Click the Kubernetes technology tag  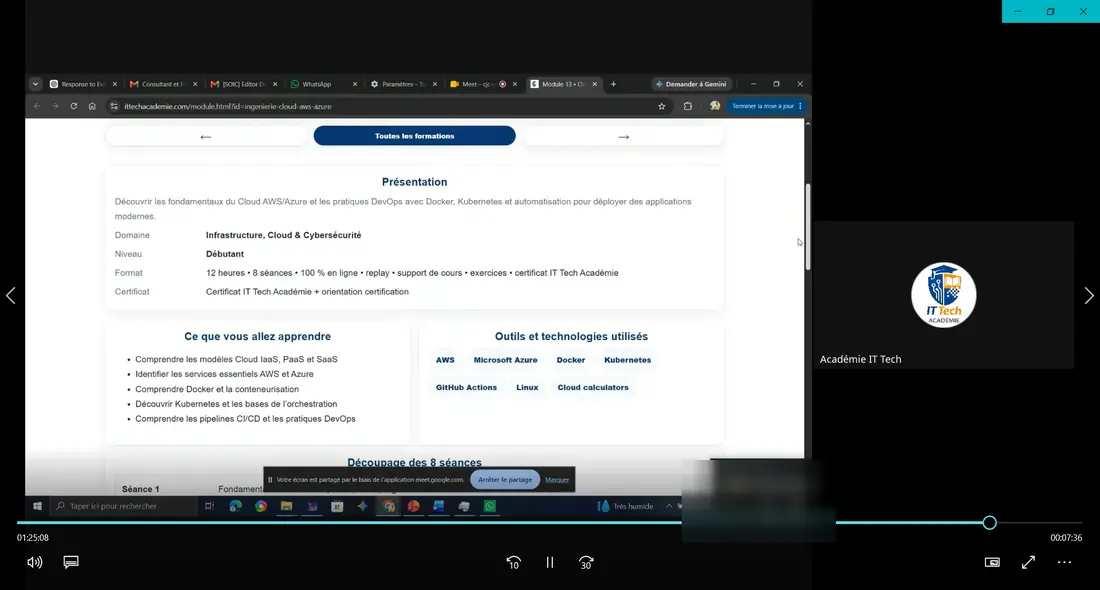627,360
